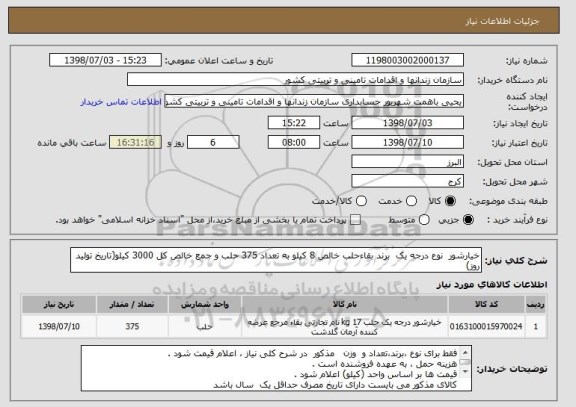Select the کالا radio button
The height and width of the screenshot is (407, 576).
point(450,201)
